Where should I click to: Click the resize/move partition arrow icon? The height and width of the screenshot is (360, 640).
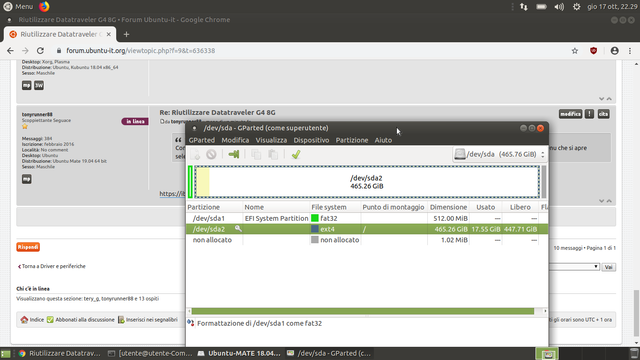[x=234, y=154]
